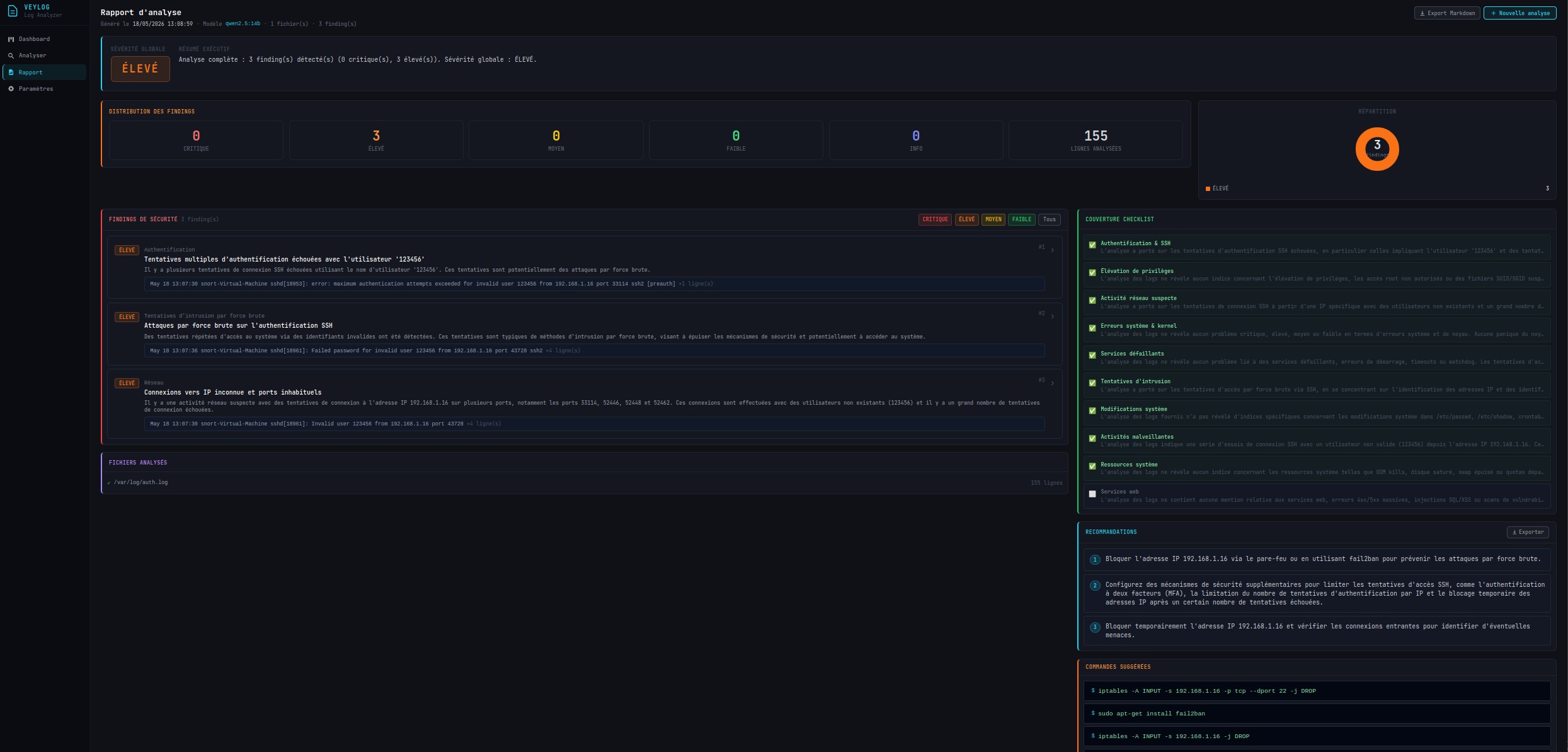Select recommendation number 2 badge
This screenshot has width=1568, height=752.
(1095, 586)
